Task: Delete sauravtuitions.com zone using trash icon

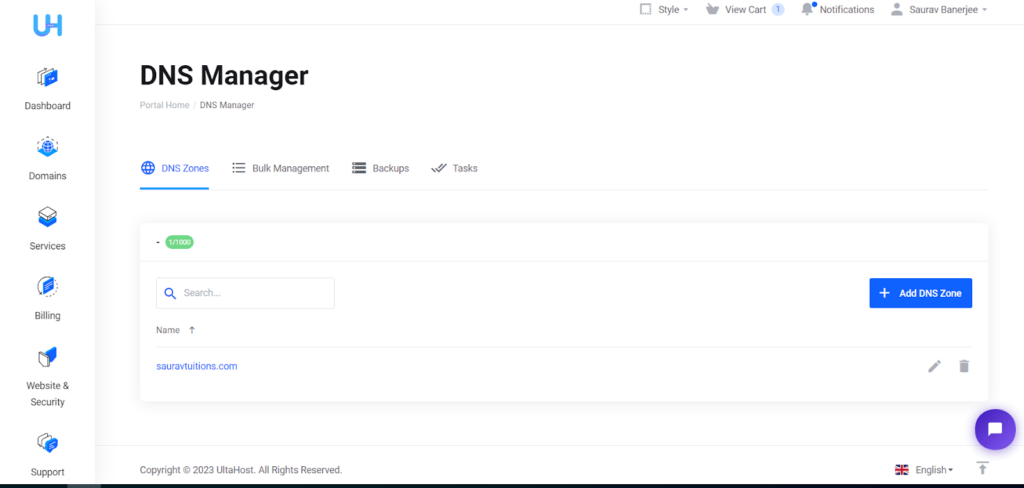Action: (964, 366)
